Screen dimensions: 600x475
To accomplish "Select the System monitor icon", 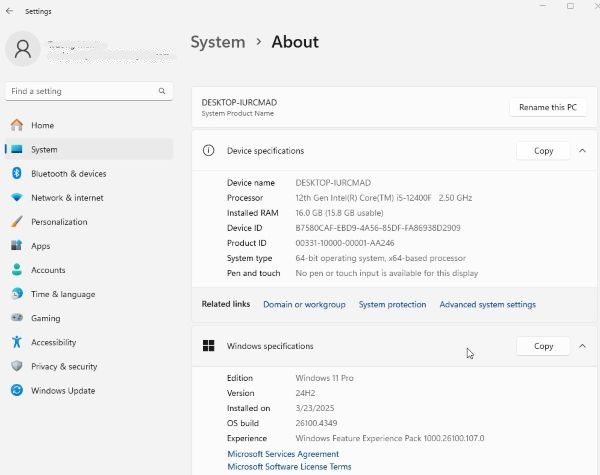I will pos(17,149).
